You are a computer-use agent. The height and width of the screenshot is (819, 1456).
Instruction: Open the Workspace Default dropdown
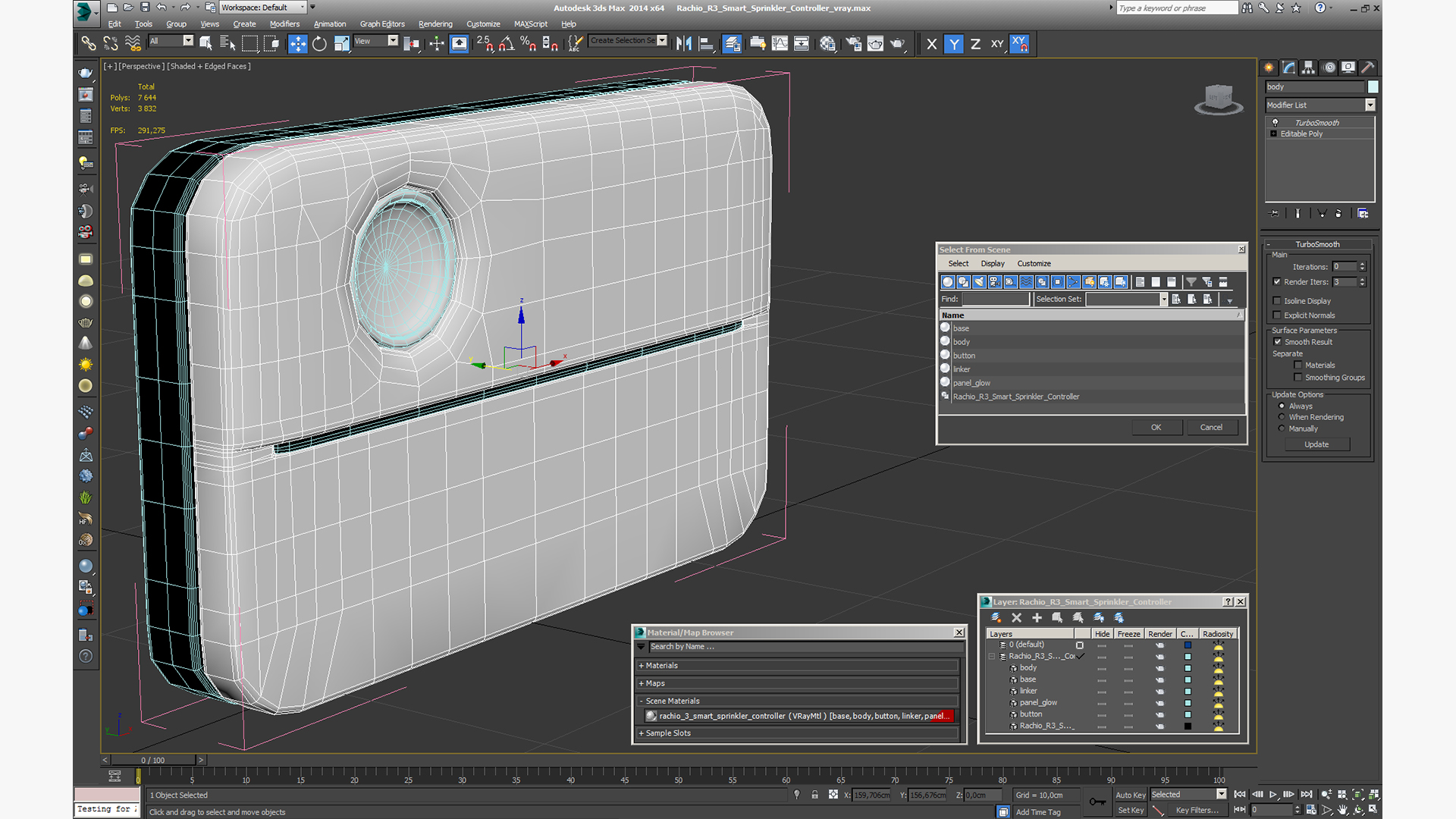click(262, 8)
